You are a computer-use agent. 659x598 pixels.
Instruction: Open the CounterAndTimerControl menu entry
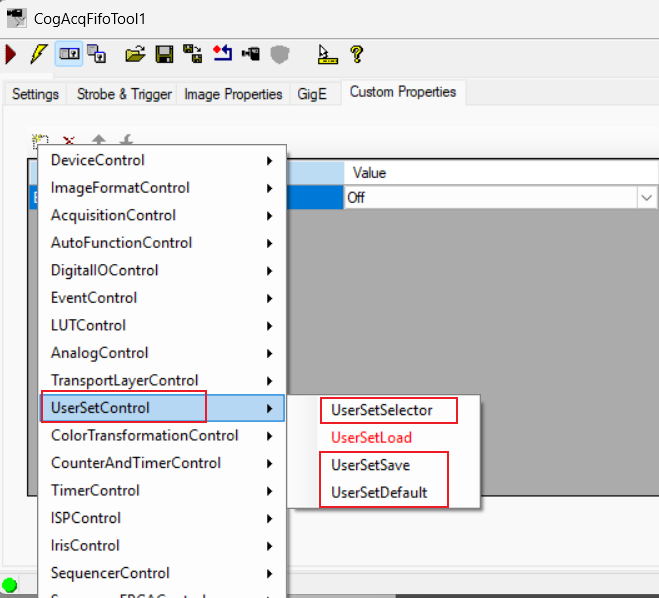point(162,463)
